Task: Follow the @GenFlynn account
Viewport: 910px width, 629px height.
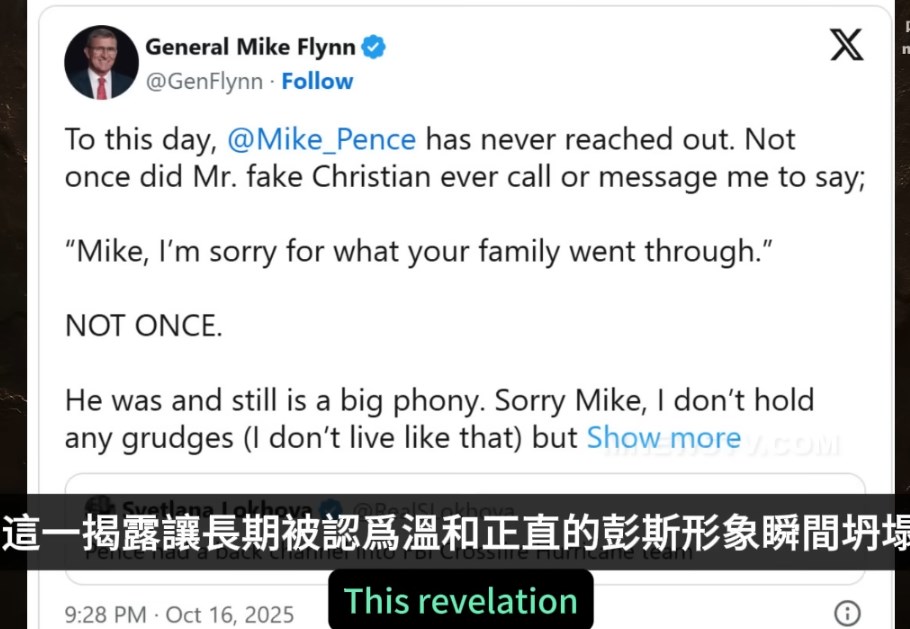Action: pos(317,81)
